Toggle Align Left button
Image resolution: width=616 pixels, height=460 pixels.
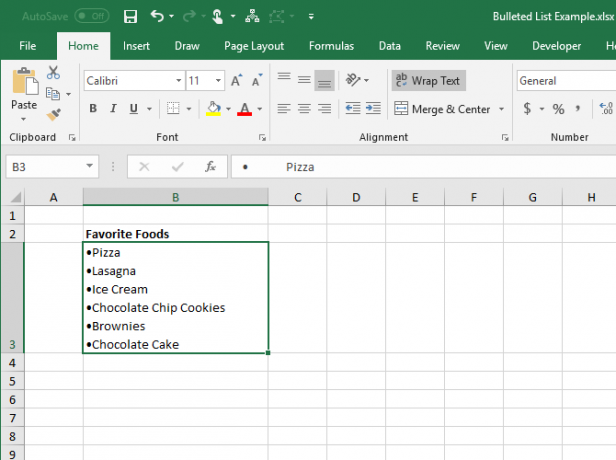tap(284, 108)
